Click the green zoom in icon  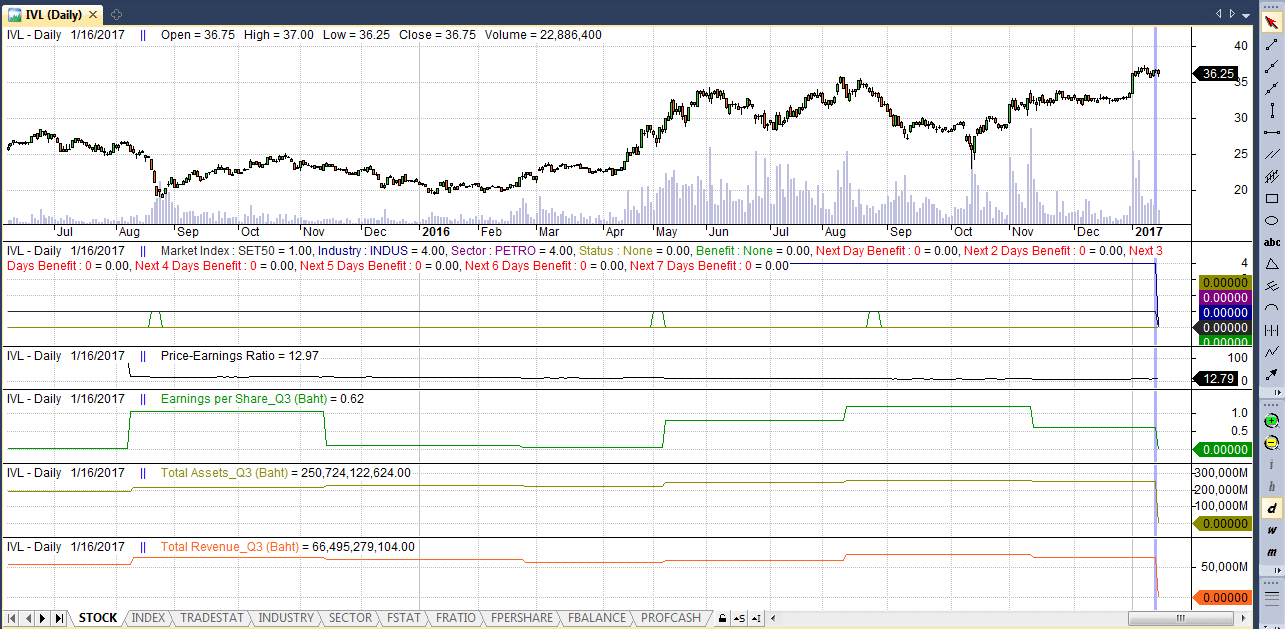pyautogui.click(x=1271, y=421)
